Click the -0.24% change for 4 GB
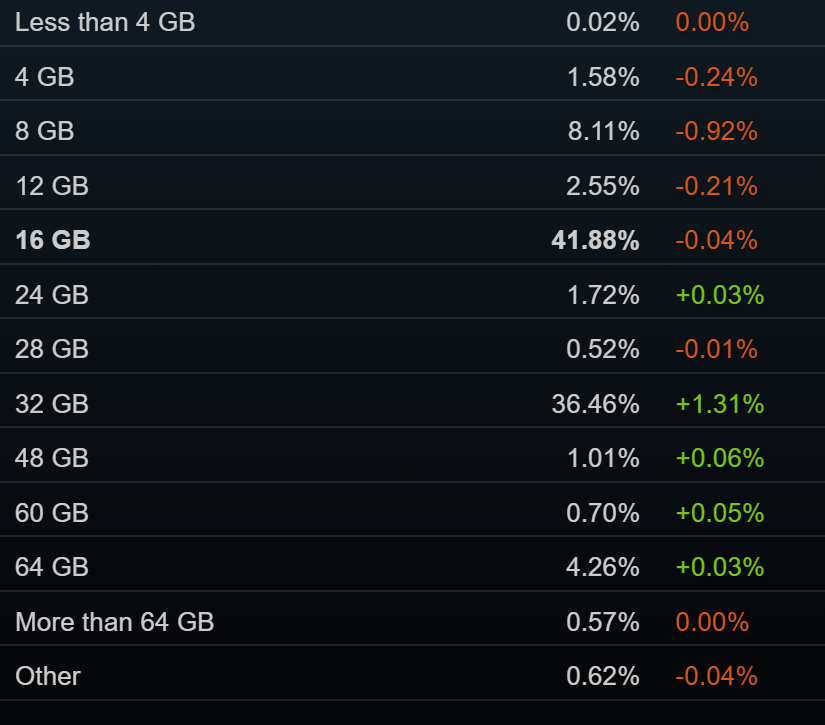 click(x=717, y=77)
